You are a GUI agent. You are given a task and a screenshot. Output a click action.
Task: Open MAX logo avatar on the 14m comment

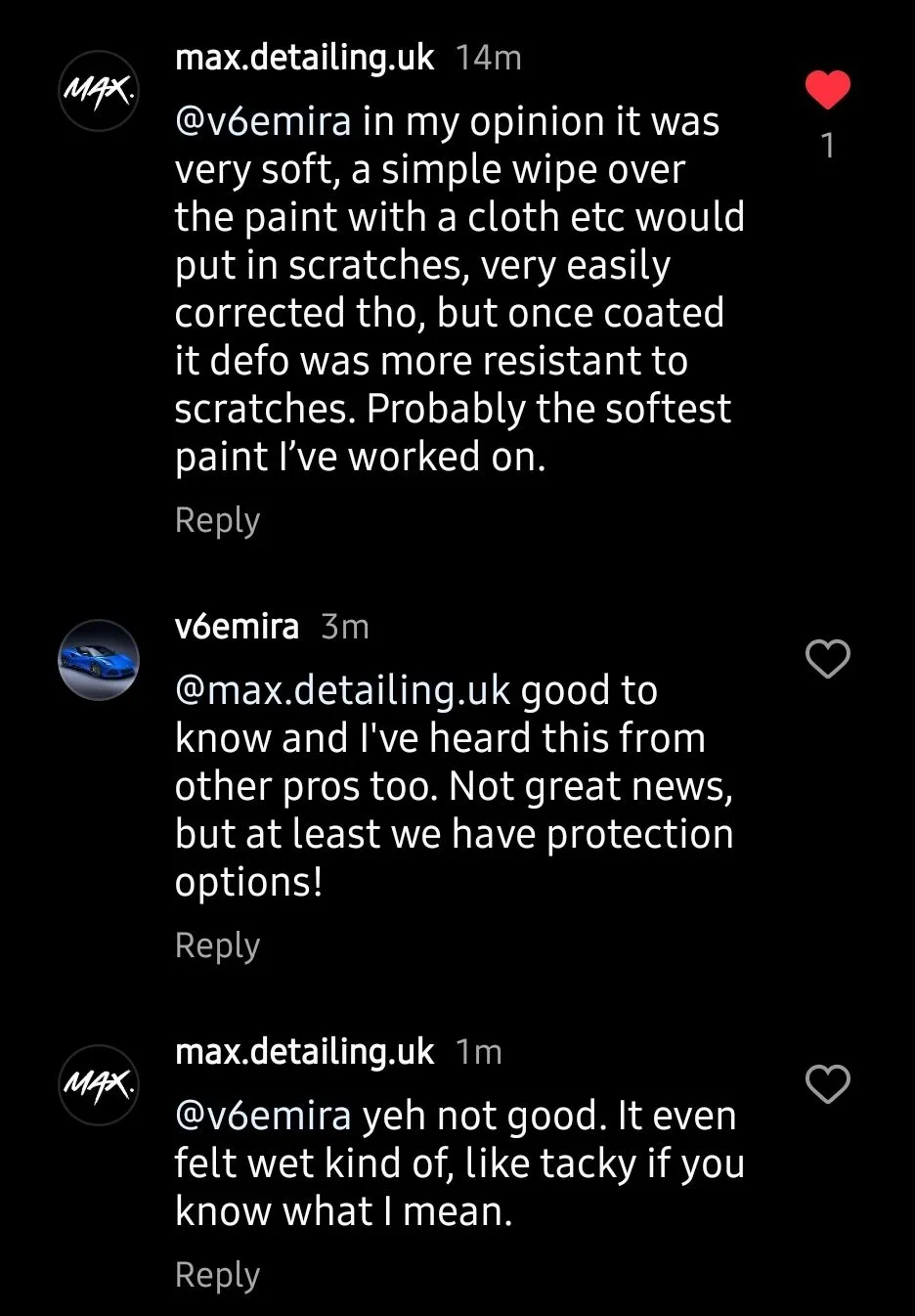pos(99,92)
